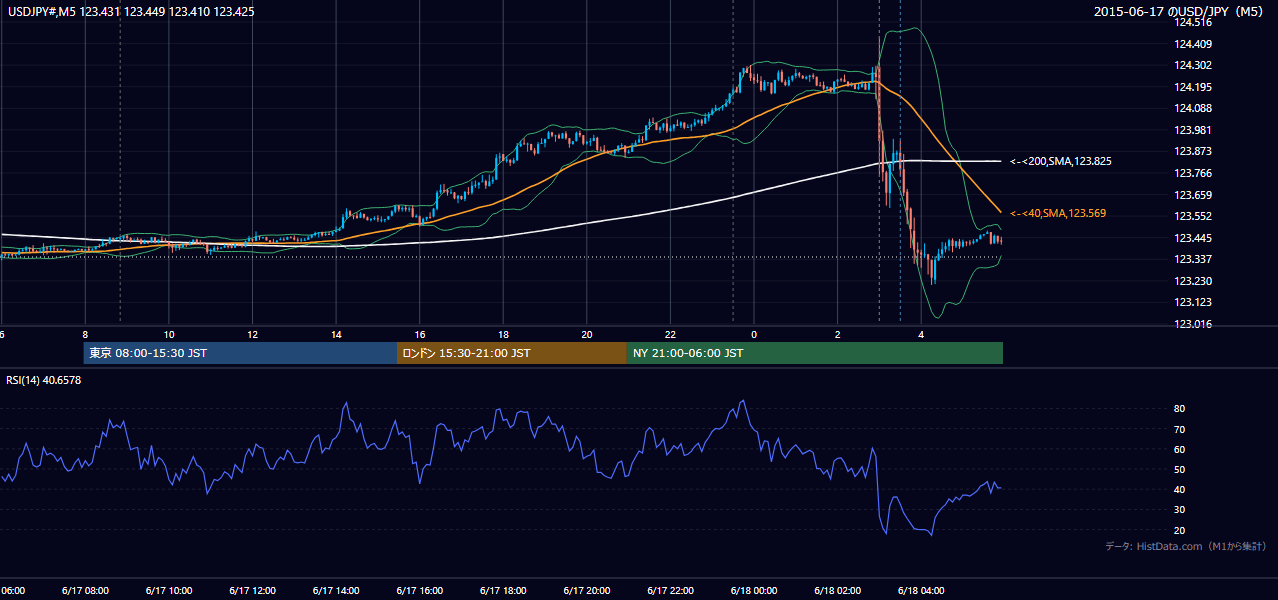Click price scale value 123.337
The image size is (1278, 600).
[x=1193, y=259]
